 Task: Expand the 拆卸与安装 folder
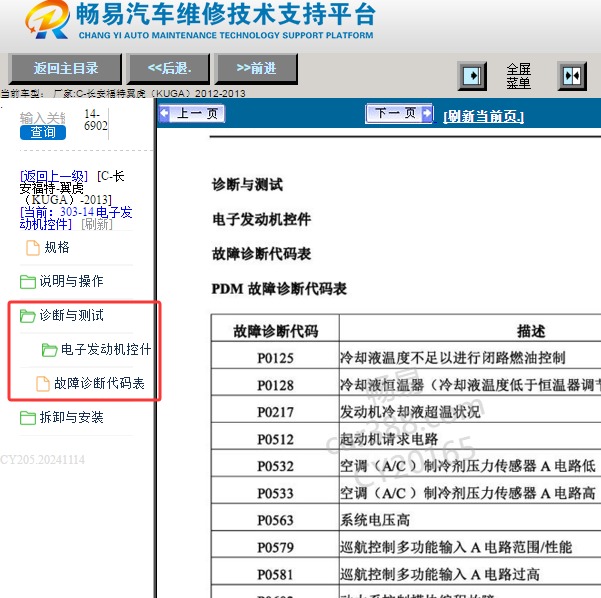click(71, 417)
